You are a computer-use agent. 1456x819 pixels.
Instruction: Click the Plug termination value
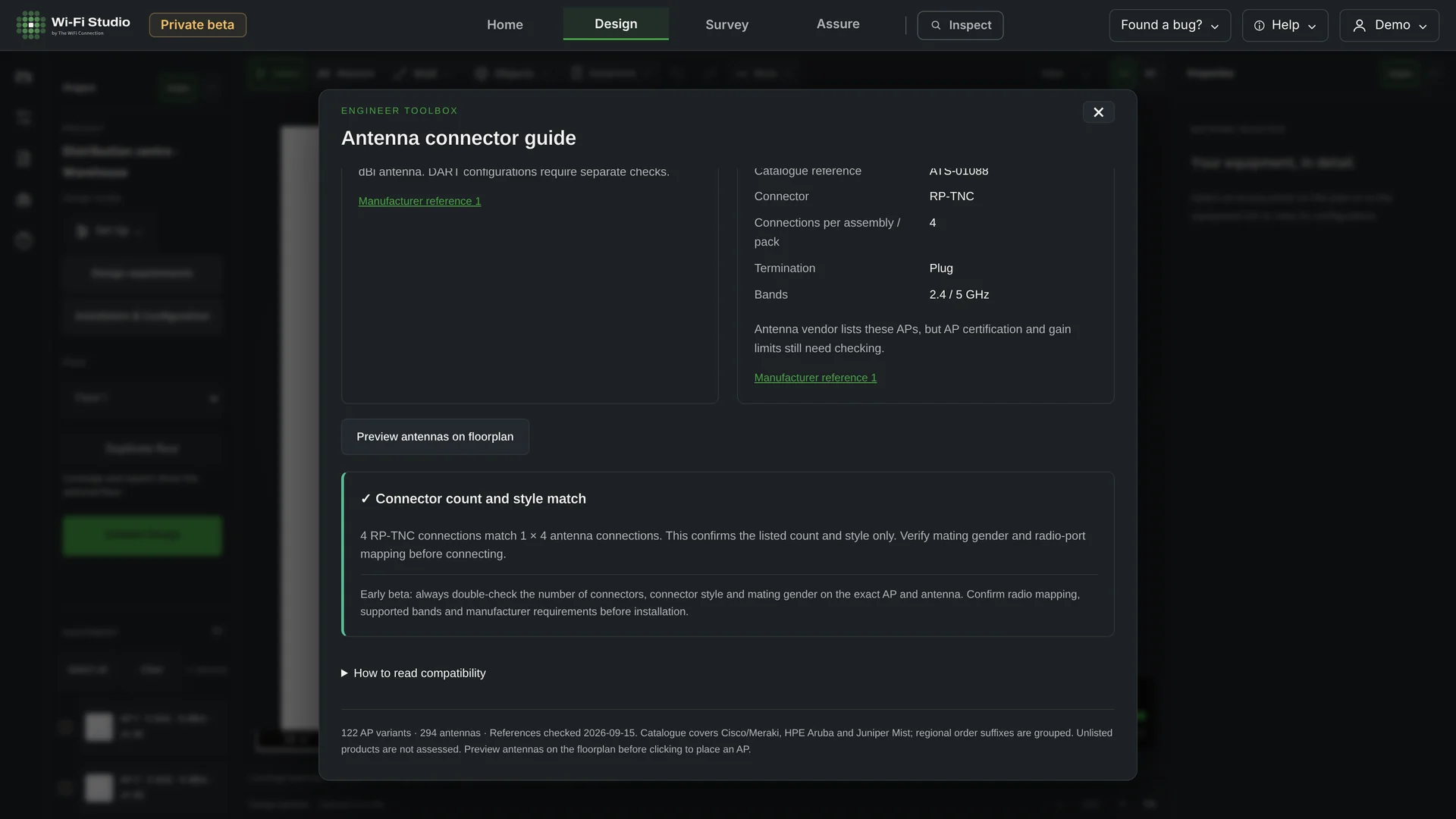941,268
